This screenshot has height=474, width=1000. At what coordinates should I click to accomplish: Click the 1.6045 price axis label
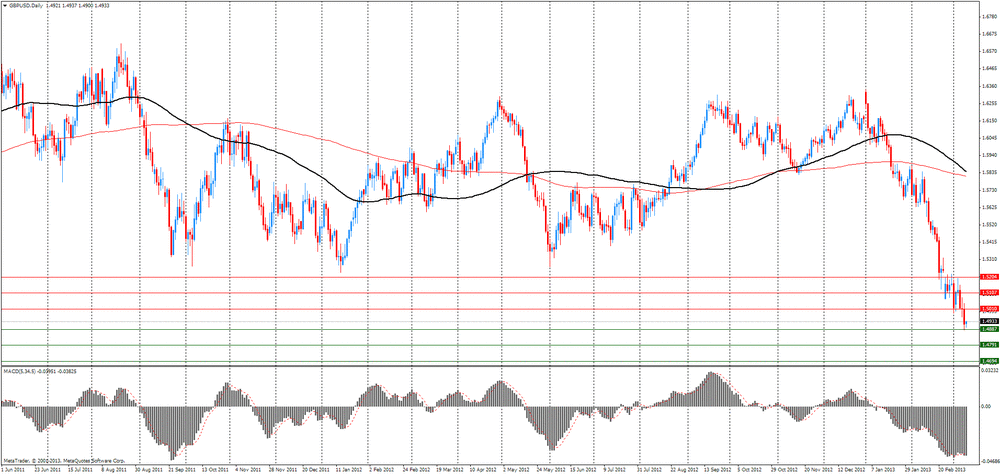click(990, 138)
